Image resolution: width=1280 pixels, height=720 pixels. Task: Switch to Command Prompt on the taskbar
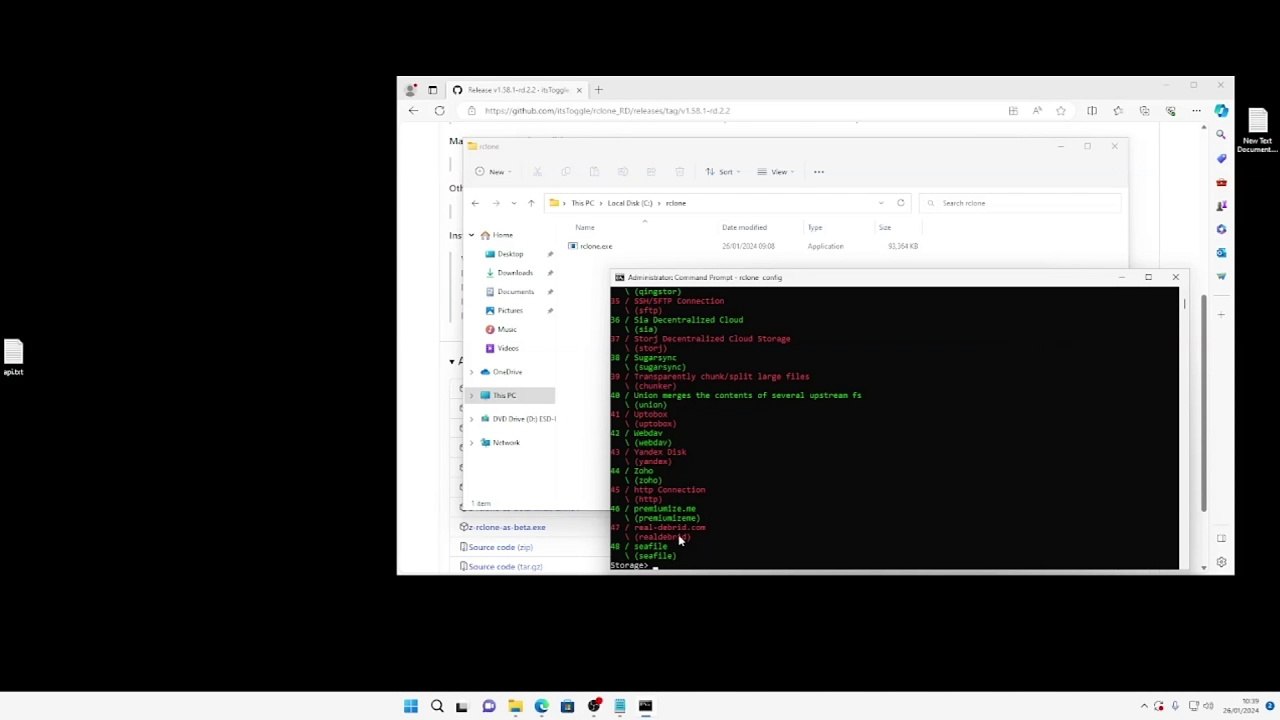pos(645,707)
